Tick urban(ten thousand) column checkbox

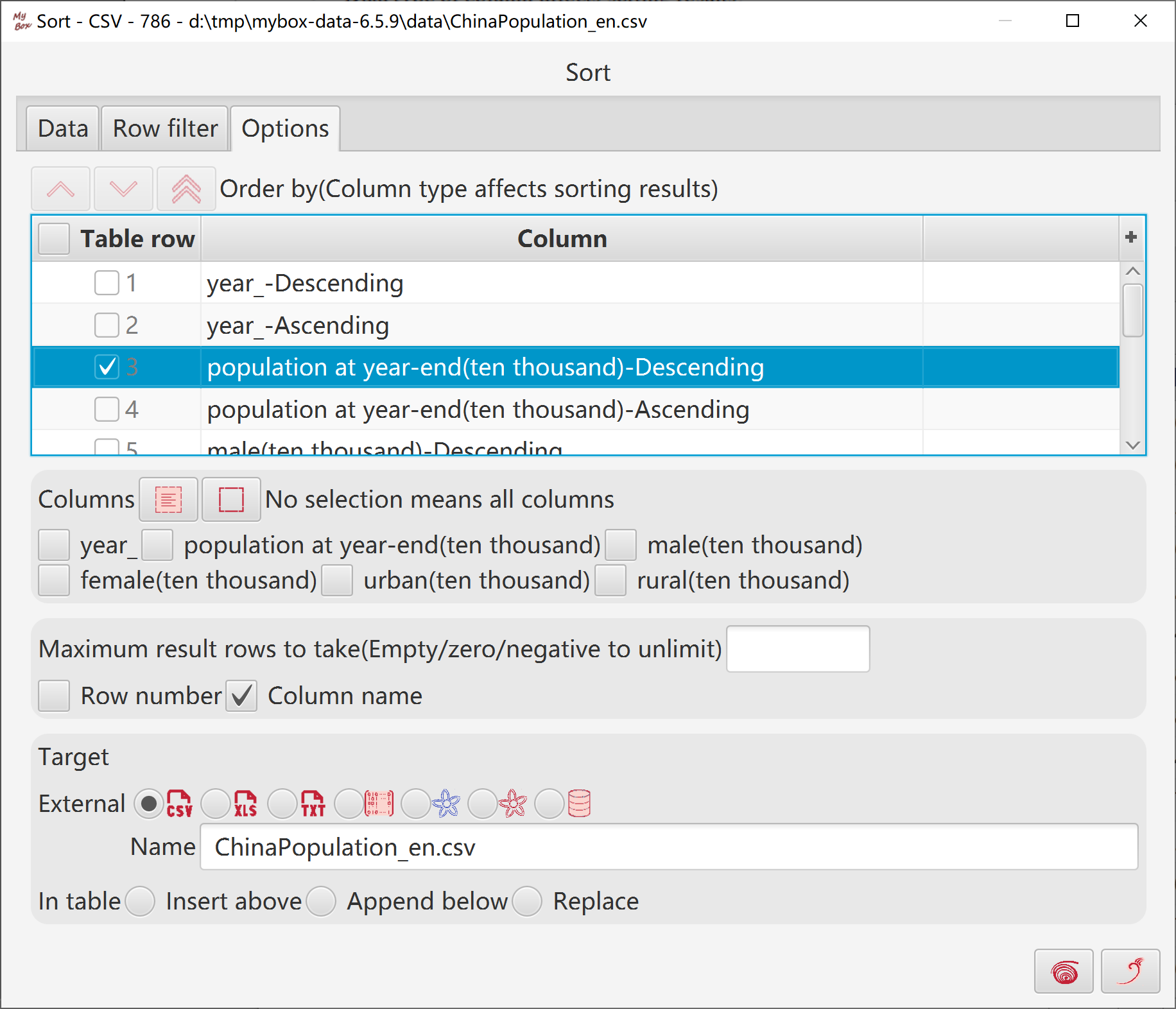[337, 580]
